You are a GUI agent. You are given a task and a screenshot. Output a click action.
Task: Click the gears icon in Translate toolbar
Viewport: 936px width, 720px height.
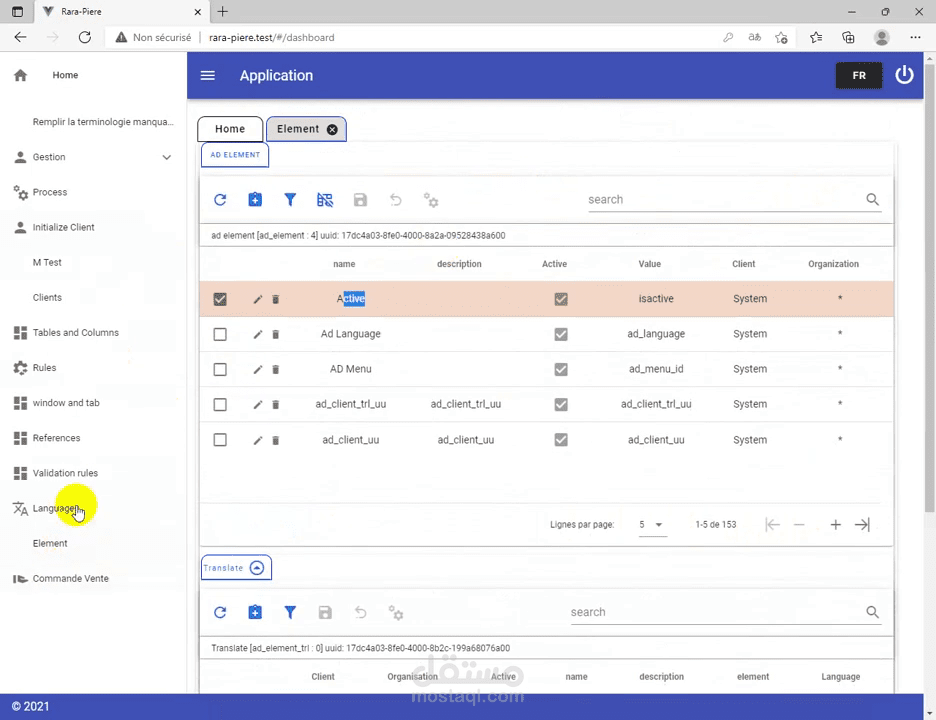(x=395, y=613)
